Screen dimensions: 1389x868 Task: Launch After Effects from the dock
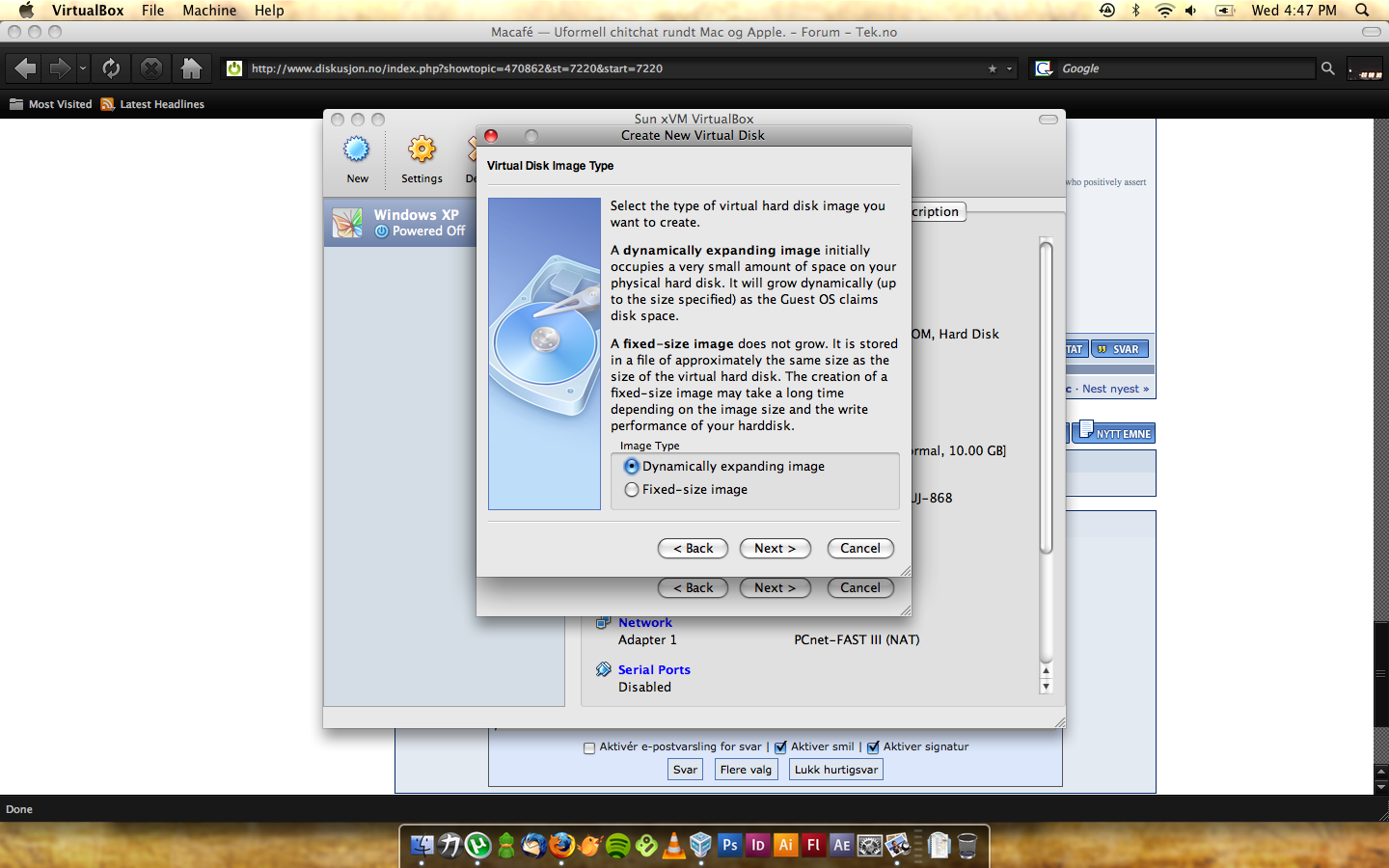pos(842,846)
